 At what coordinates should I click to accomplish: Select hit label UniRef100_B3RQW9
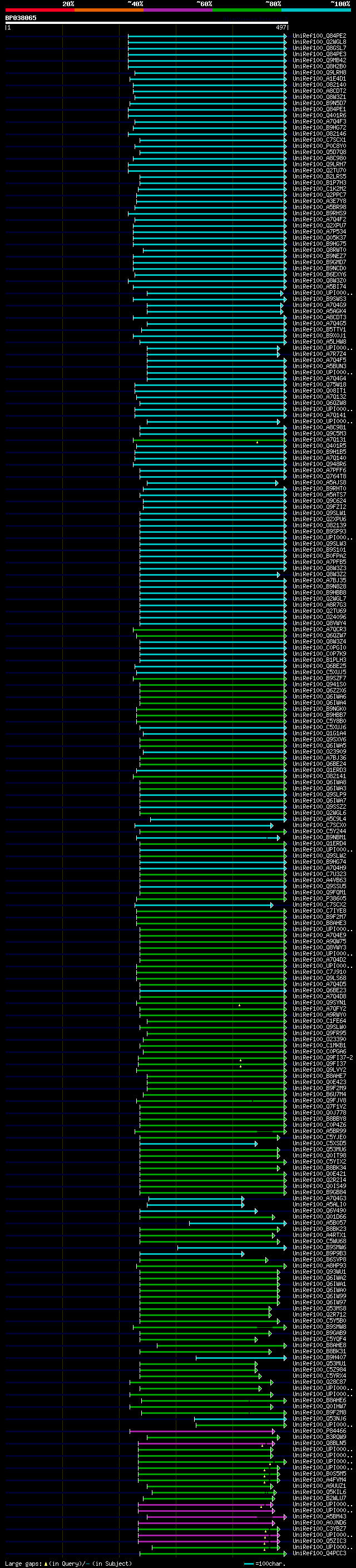click(x=319, y=1437)
